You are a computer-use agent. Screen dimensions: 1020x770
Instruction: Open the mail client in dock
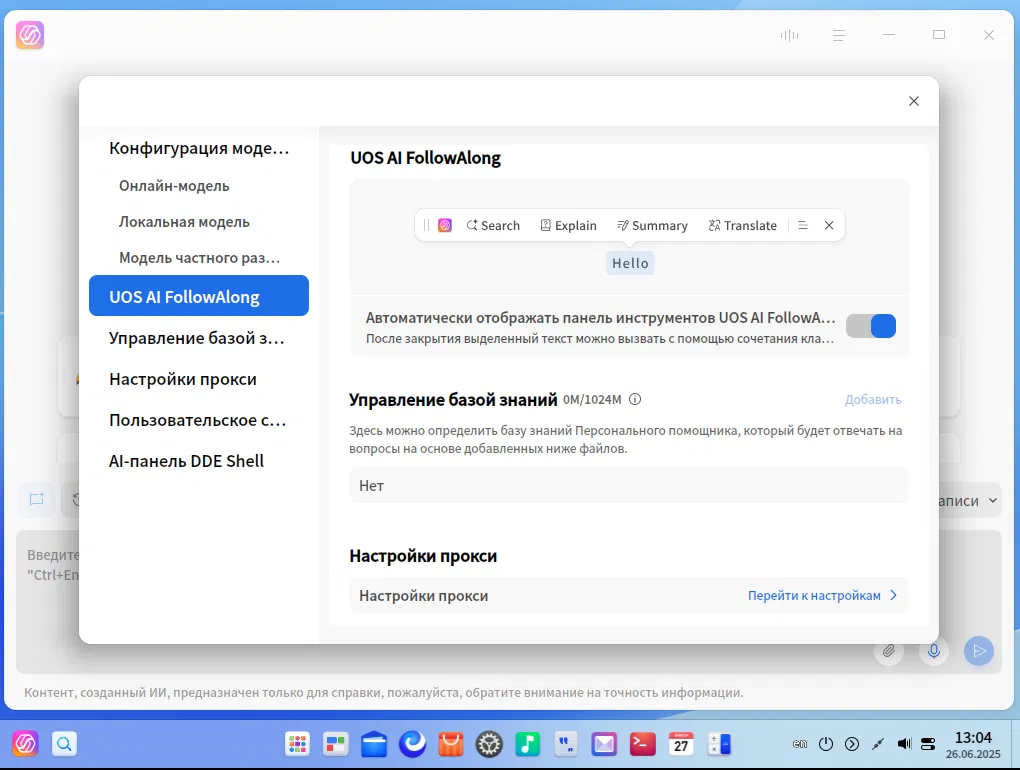(x=604, y=744)
